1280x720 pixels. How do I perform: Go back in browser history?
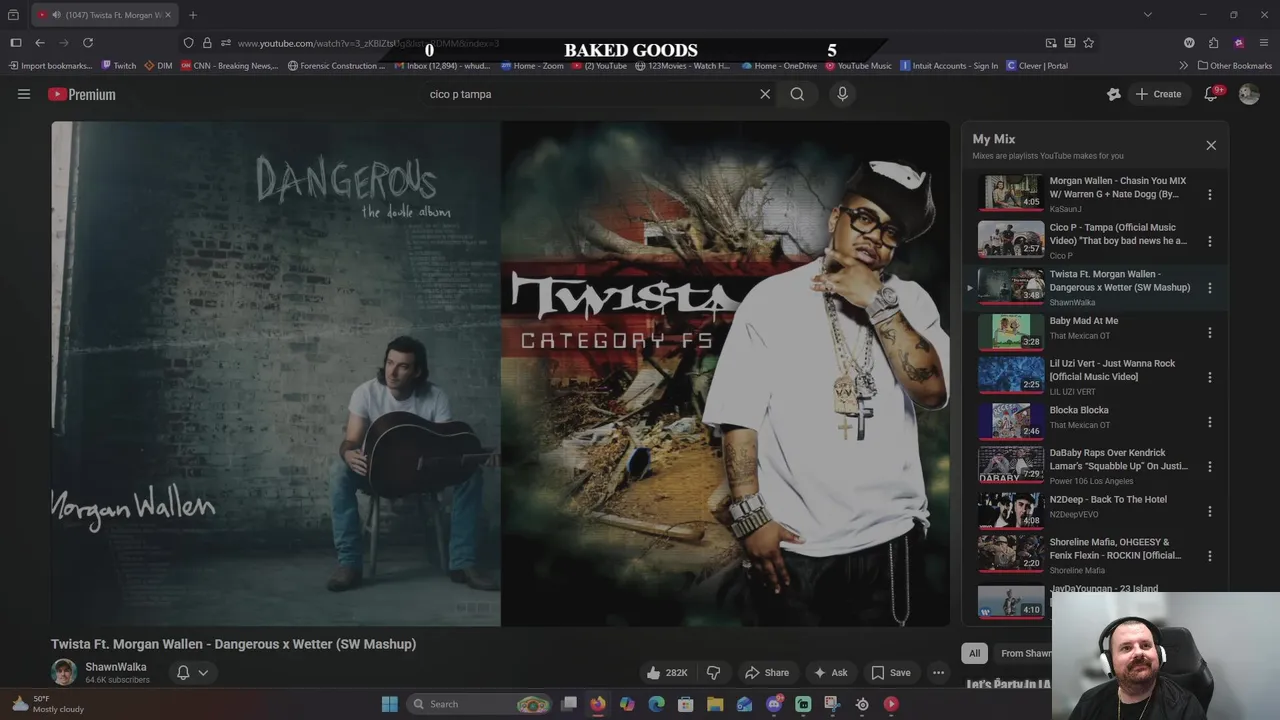coord(40,43)
